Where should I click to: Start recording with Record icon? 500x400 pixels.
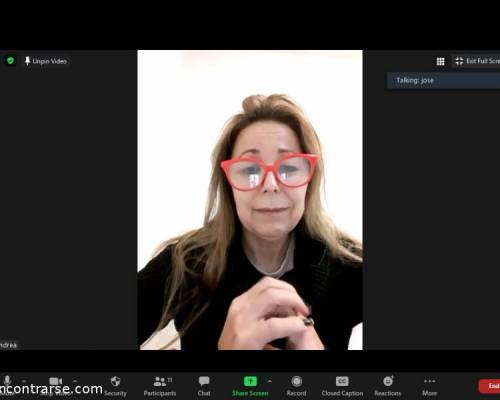pos(296,386)
